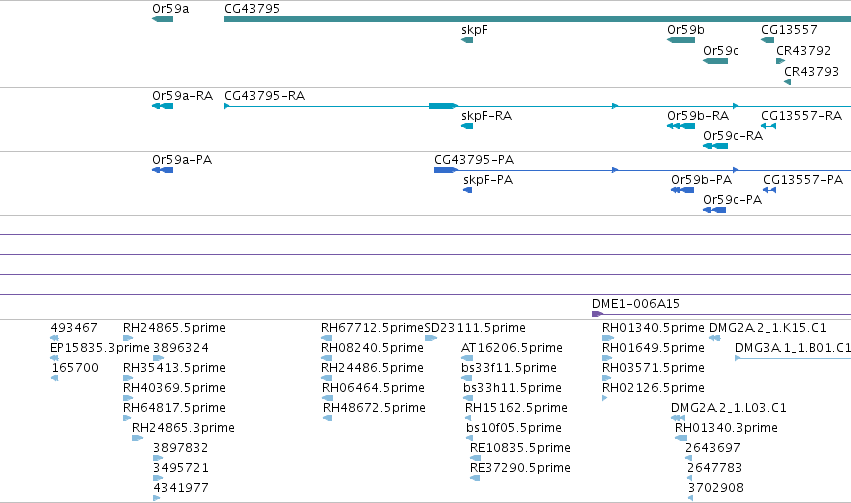Click the 3896324 feature label
This screenshot has height=503, width=851.
[x=181, y=348]
